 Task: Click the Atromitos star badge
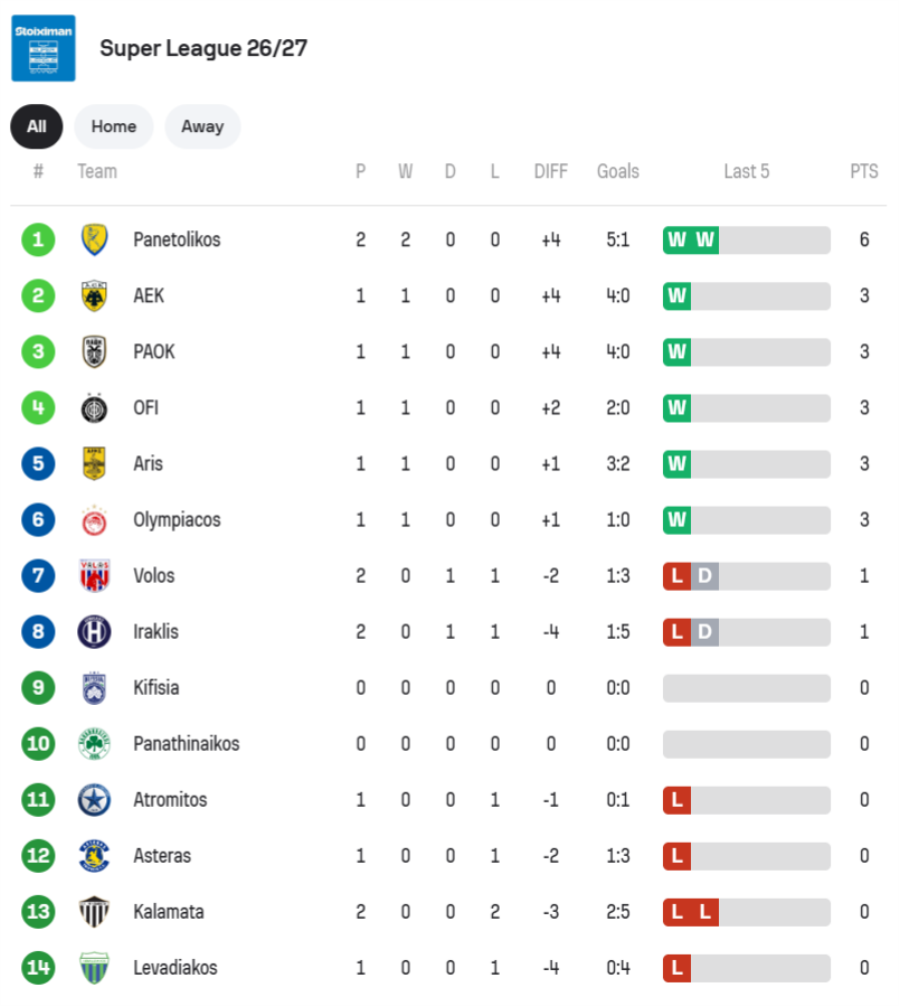pos(94,799)
